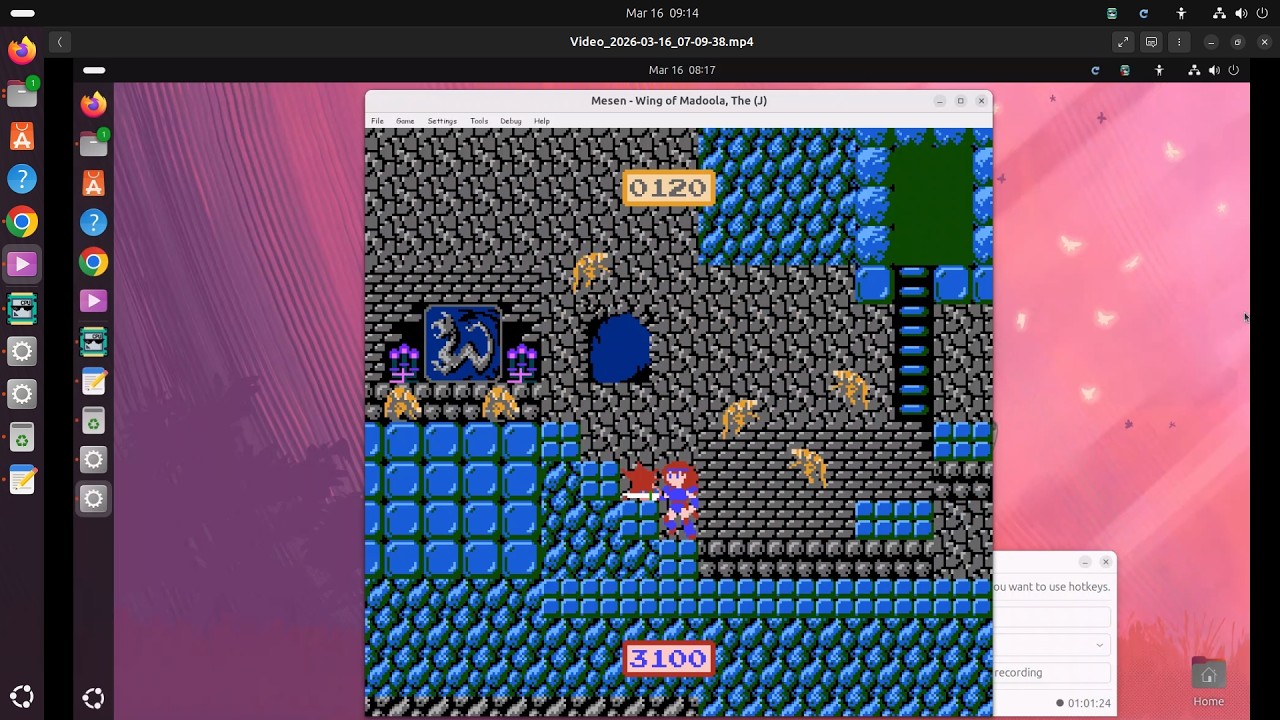Click Files in the recorded desktop's dock
Screen dimensions: 1280x720
[x=93, y=144]
